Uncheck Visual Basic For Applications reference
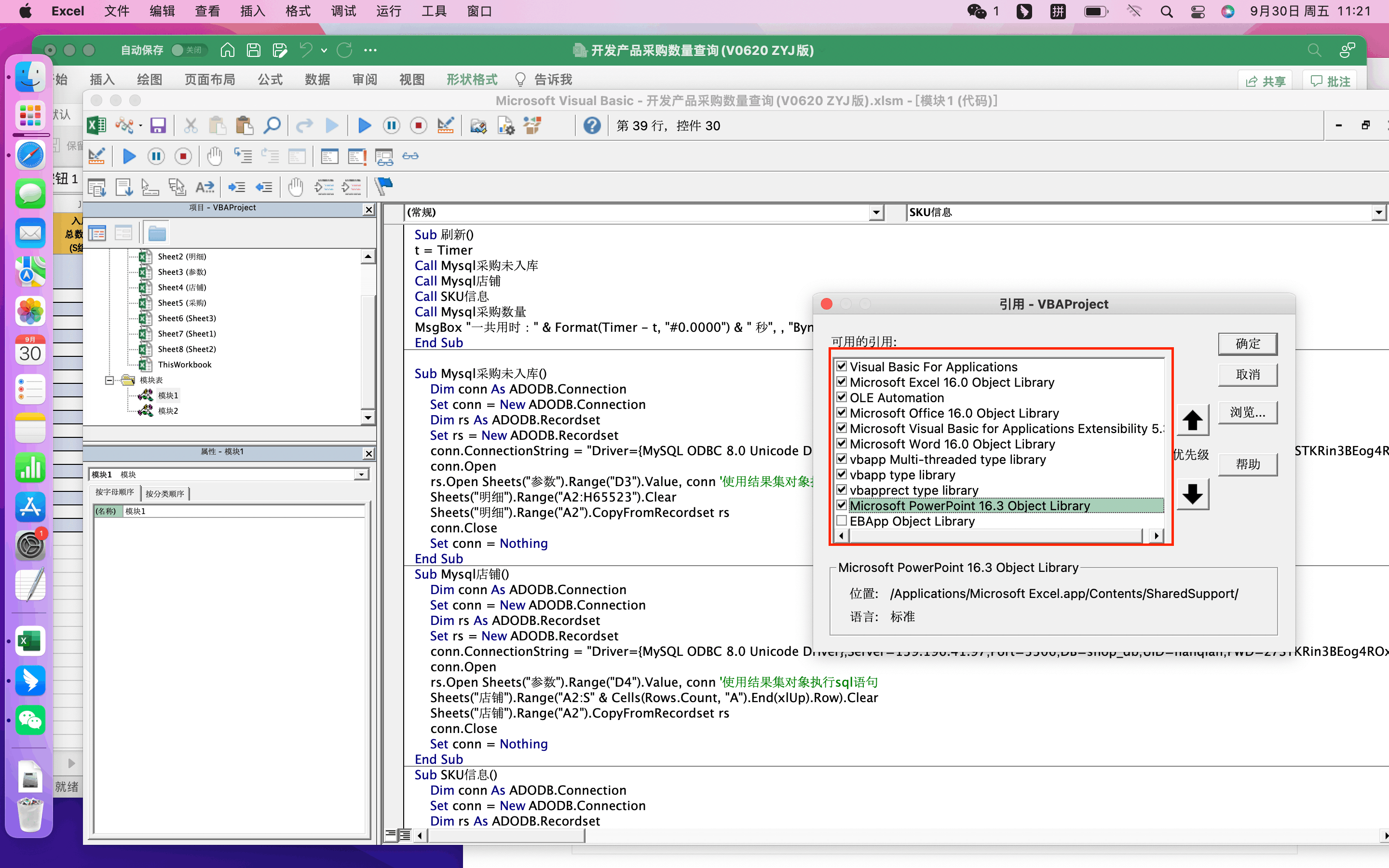The width and height of the screenshot is (1389, 868). tap(842, 366)
